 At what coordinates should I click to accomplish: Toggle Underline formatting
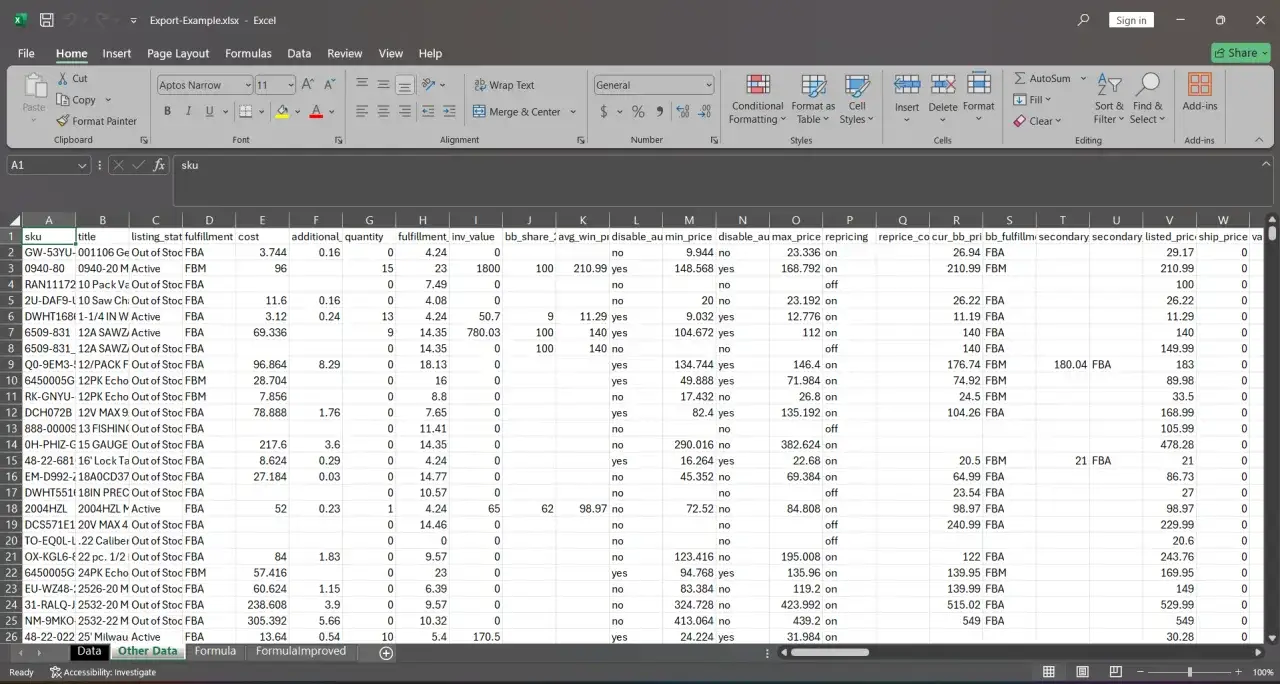pyautogui.click(x=209, y=111)
